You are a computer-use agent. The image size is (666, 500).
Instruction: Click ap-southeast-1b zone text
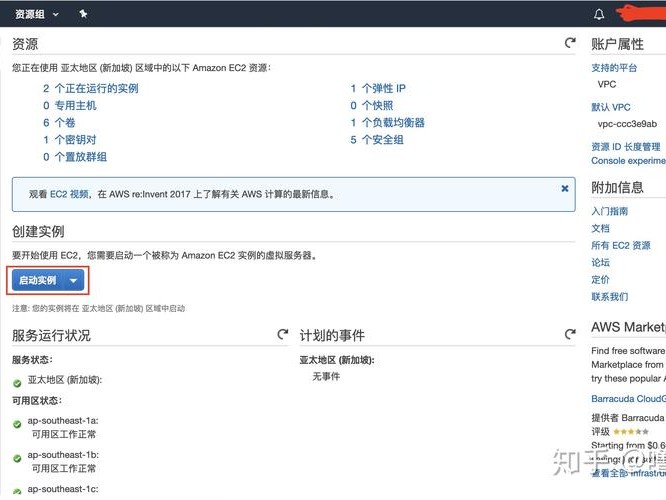[x=63, y=455]
